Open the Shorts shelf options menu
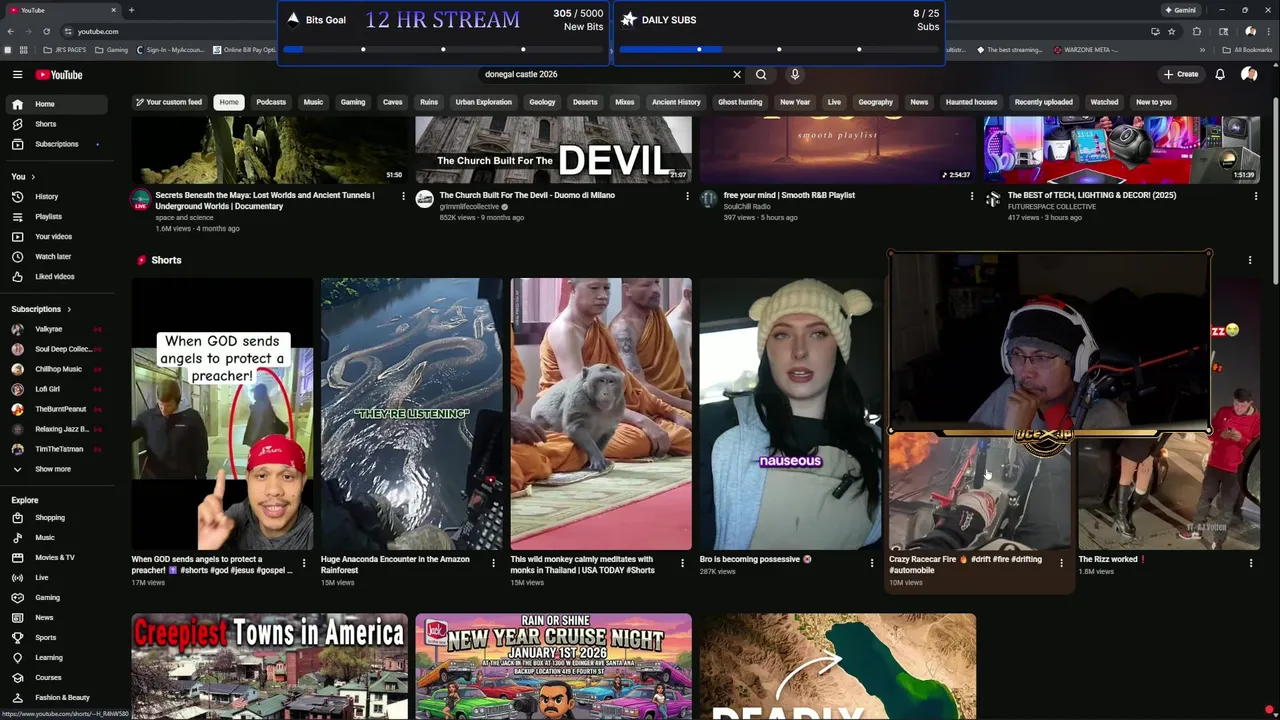 coord(1249,260)
